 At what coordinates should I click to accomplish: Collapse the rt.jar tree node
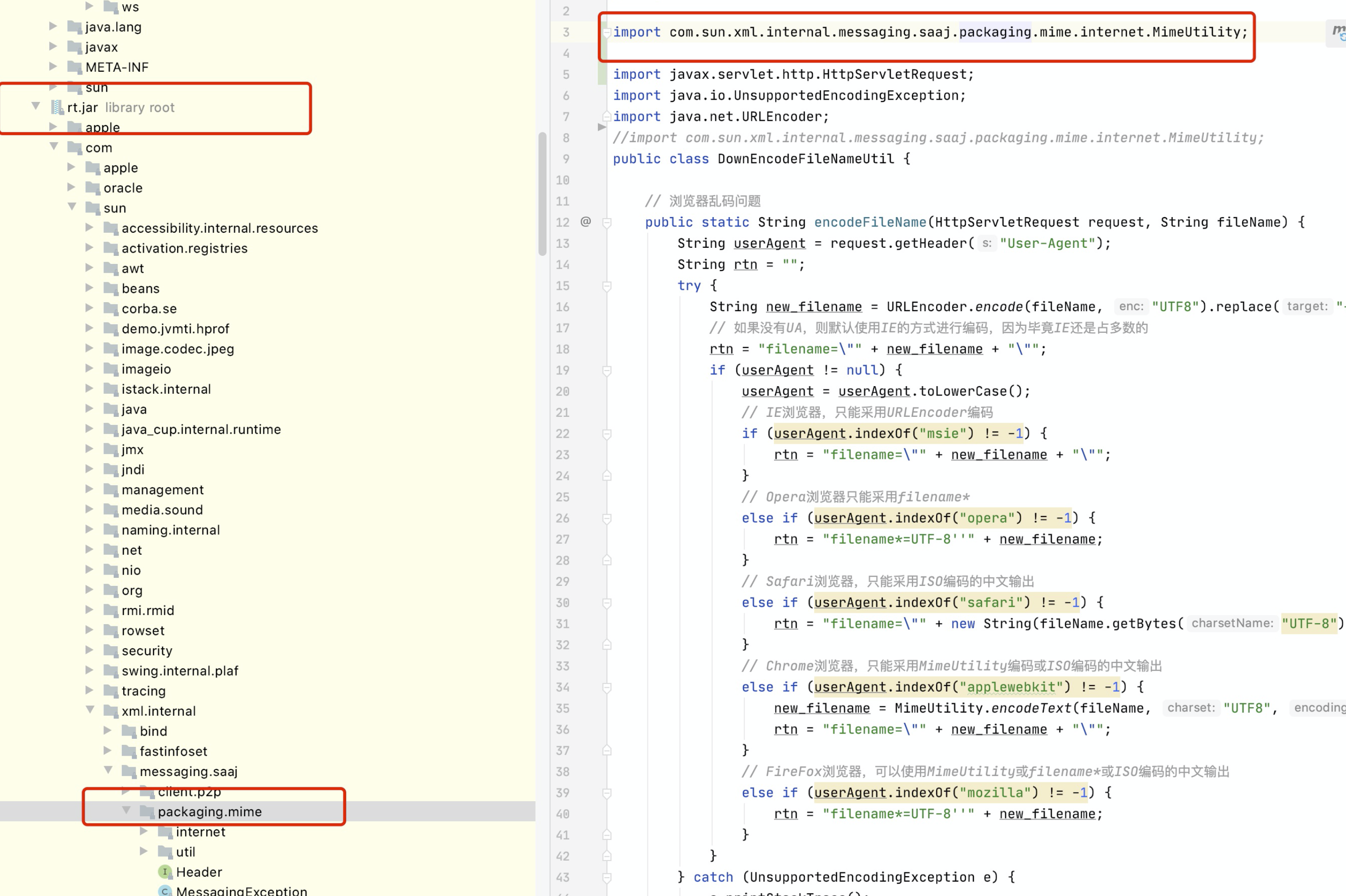tap(35, 107)
